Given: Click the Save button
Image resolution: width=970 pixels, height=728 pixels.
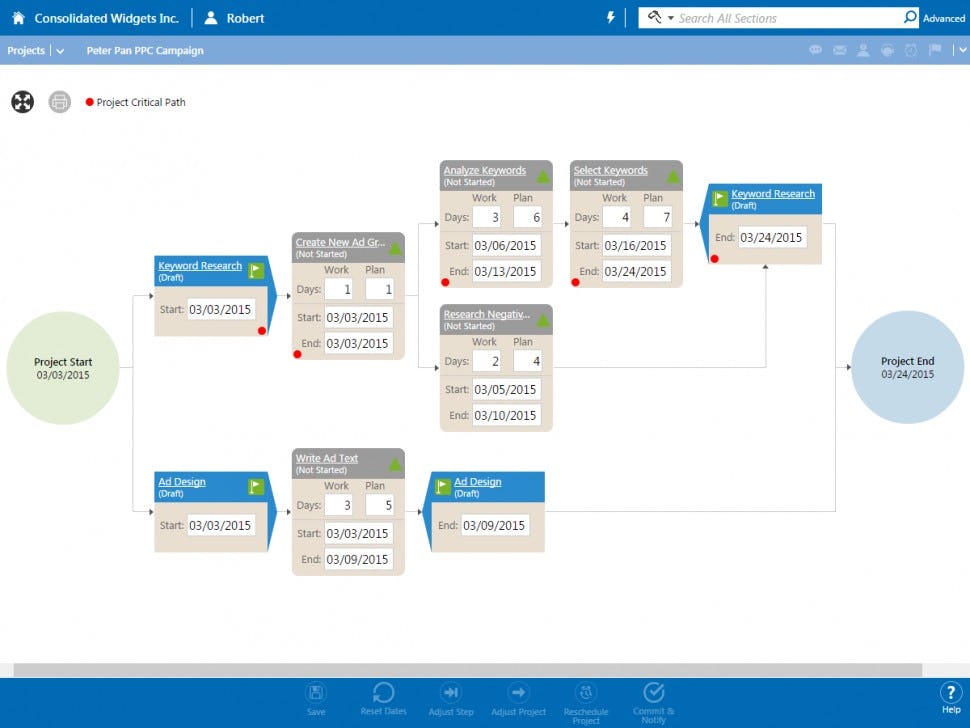Looking at the screenshot, I should 315,700.
